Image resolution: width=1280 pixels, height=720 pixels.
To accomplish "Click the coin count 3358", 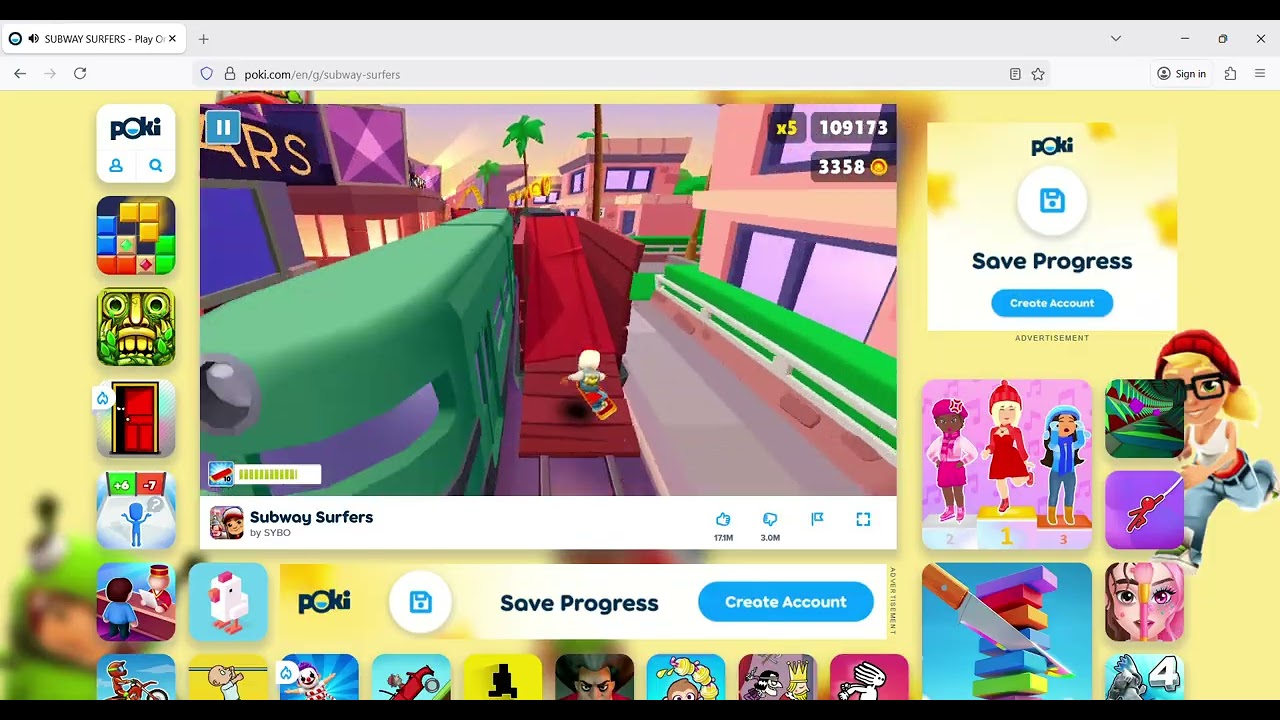I will (x=852, y=167).
